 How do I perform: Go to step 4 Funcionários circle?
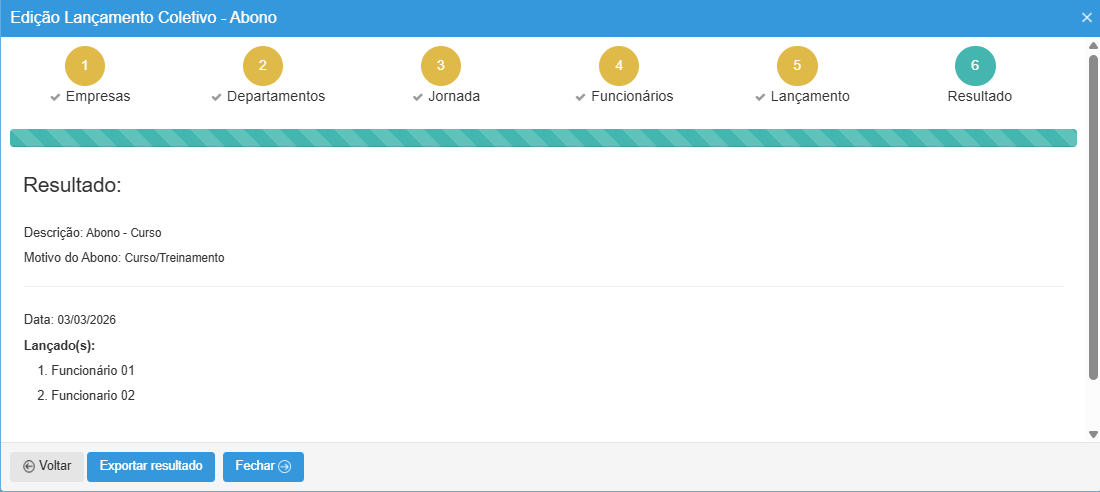click(x=619, y=66)
